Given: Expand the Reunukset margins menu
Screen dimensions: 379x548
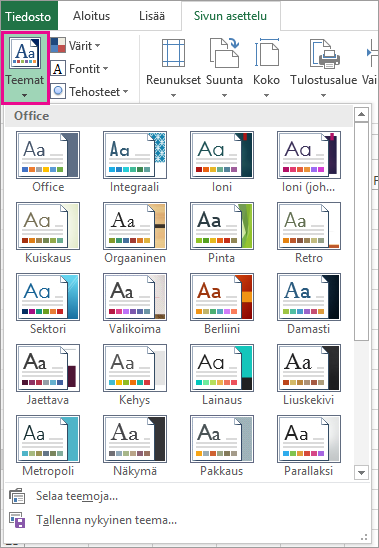Looking at the screenshot, I should pos(173,68).
